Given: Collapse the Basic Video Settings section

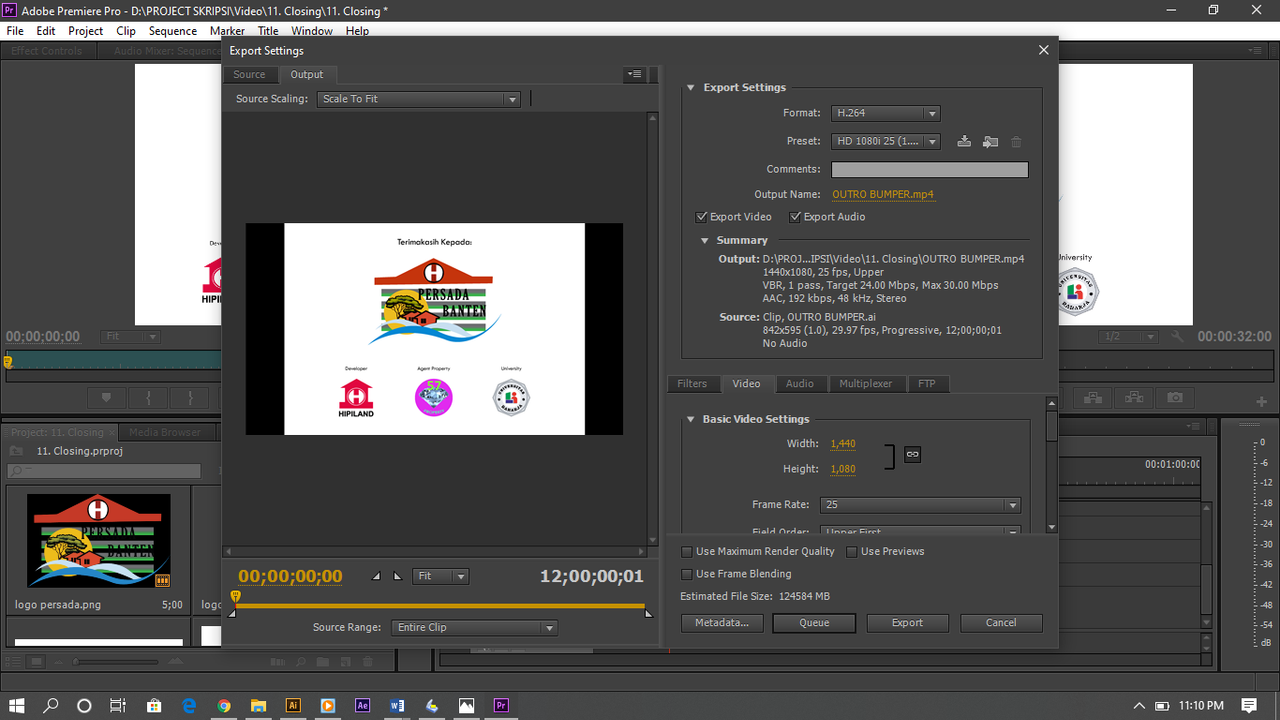Looking at the screenshot, I should (690, 420).
